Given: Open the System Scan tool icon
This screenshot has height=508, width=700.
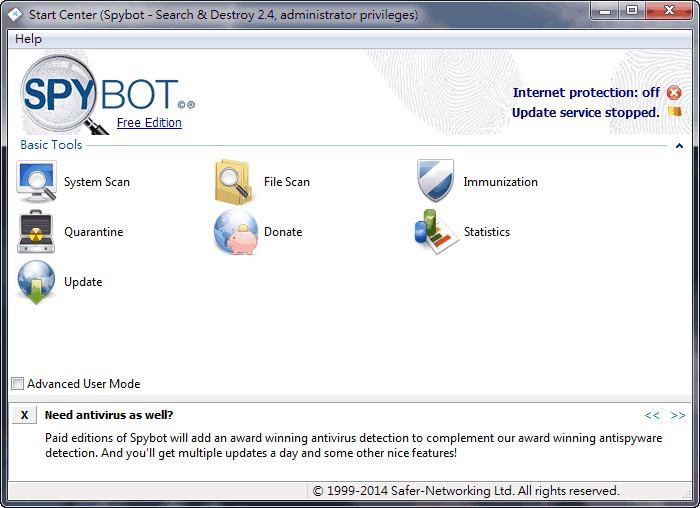Looking at the screenshot, I should tap(36, 182).
